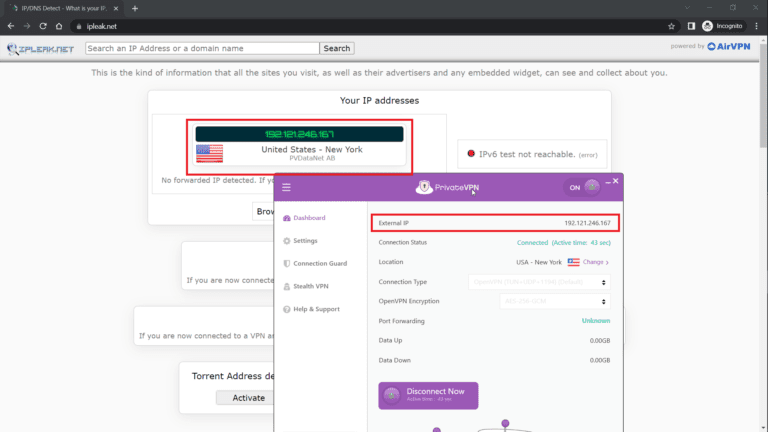Toggle the PrivateVPN ON switch off
The width and height of the screenshot is (768, 432).
click(x=582, y=187)
